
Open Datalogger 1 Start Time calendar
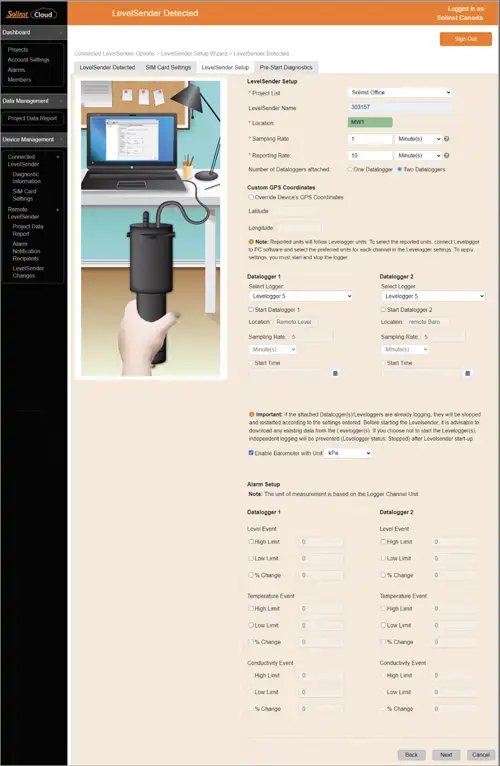[x=335, y=373]
